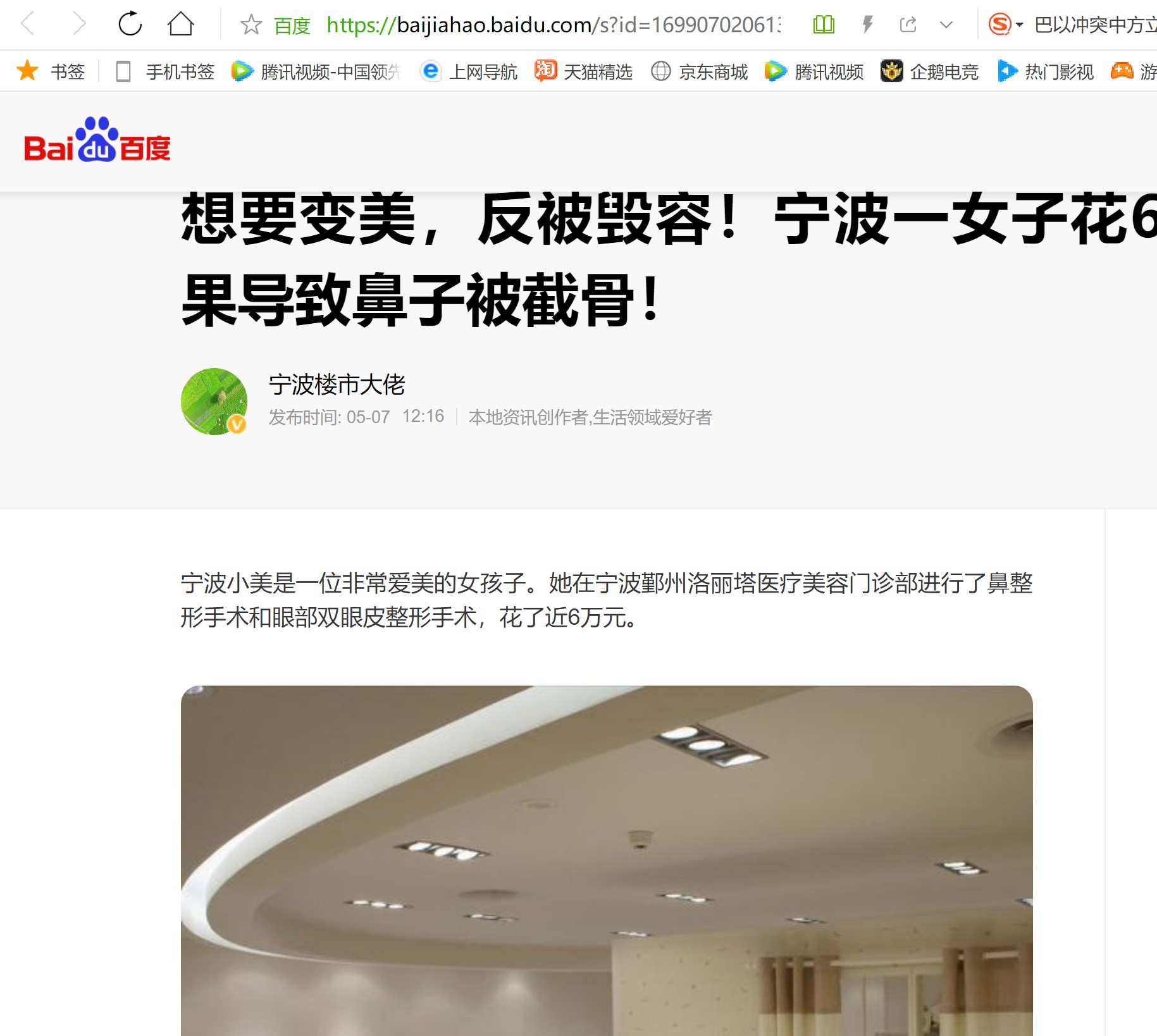Open the 书签 bookmarks star menu
The width and height of the screenshot is (1157, 1036).
pyautogui.click(x=50, y=71)
